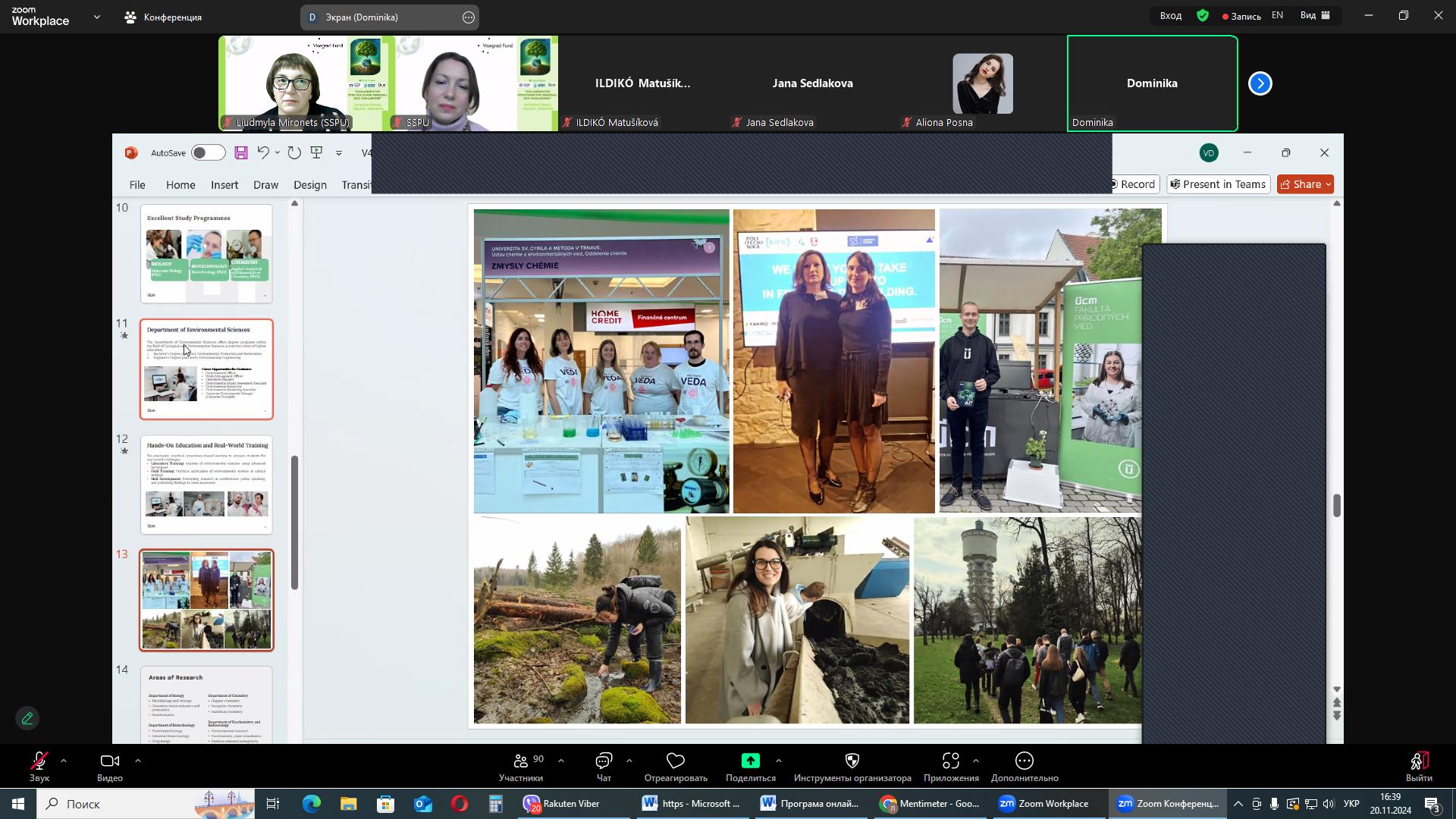
Task: Open the Participants panel icon
Action: tap(520, 761)
